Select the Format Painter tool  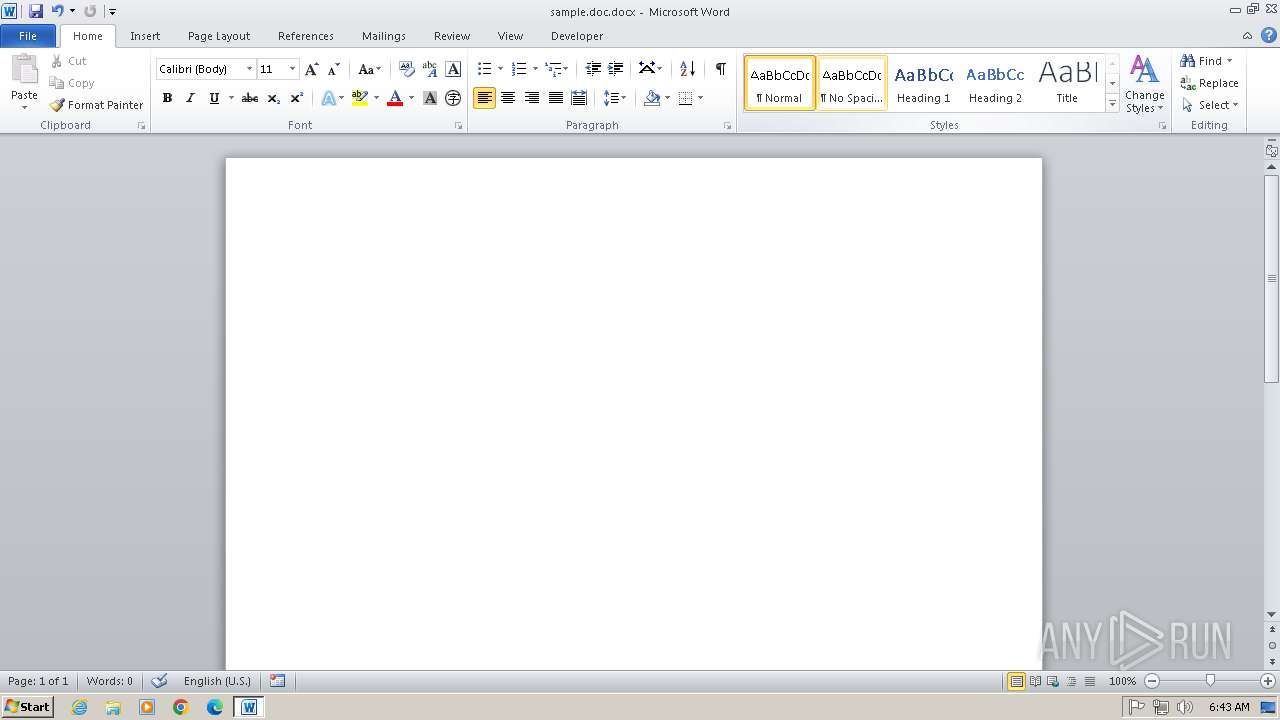coord(96,105)
